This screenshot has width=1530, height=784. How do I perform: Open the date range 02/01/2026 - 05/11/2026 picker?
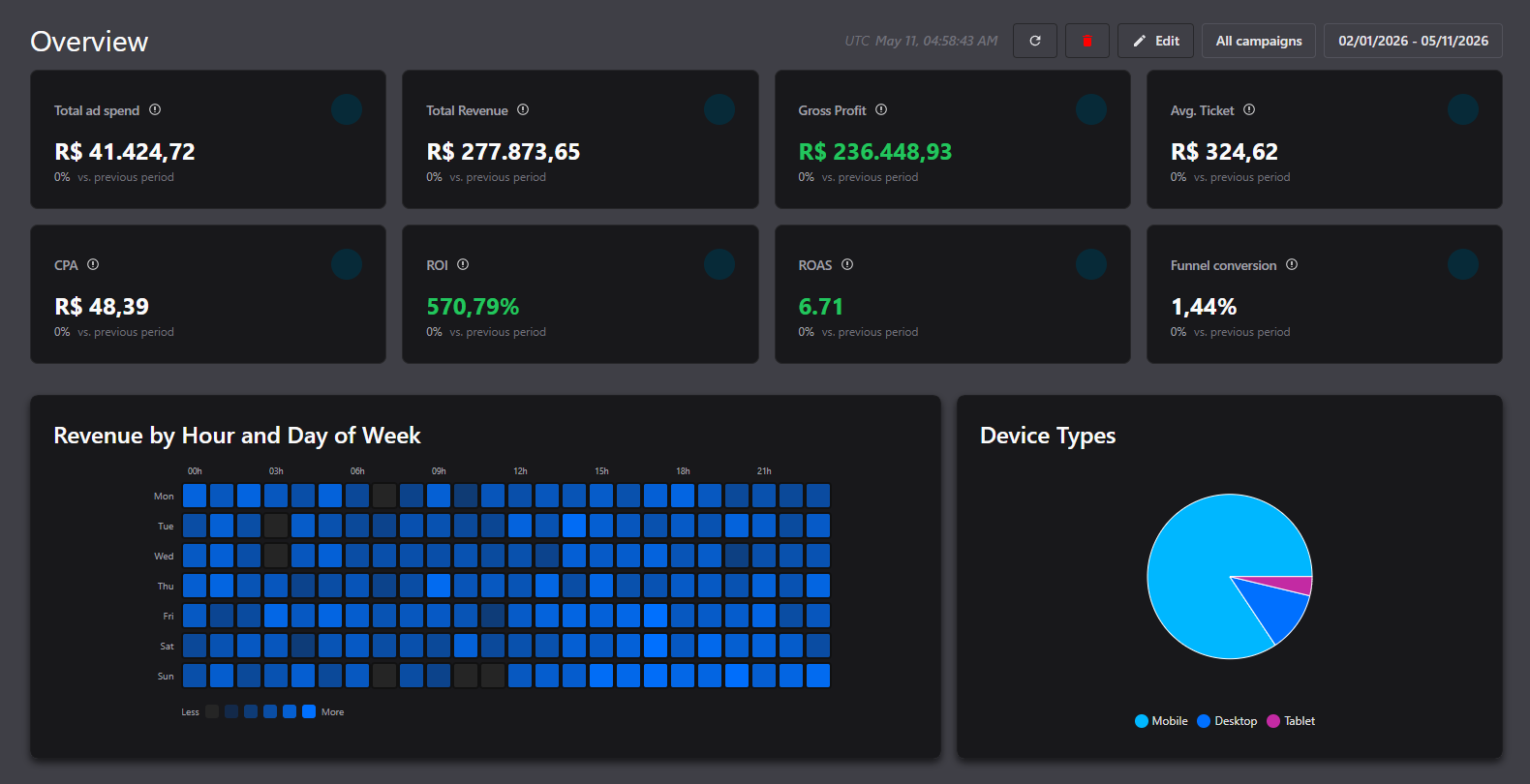[x=1413, y=41]
